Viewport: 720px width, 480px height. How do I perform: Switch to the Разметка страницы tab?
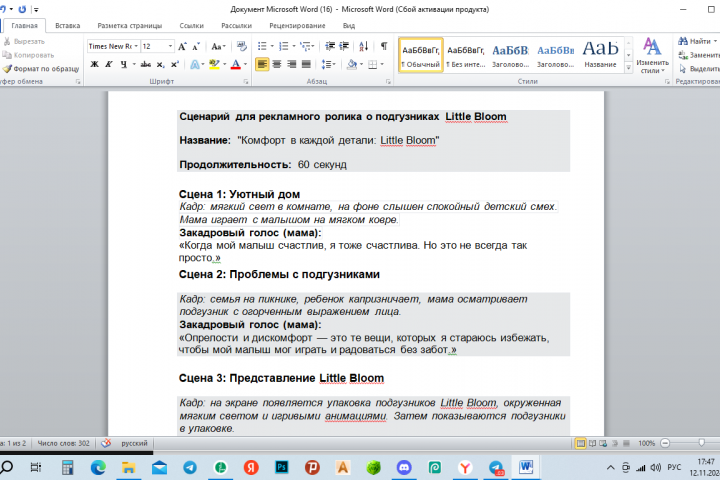(129, 26)
